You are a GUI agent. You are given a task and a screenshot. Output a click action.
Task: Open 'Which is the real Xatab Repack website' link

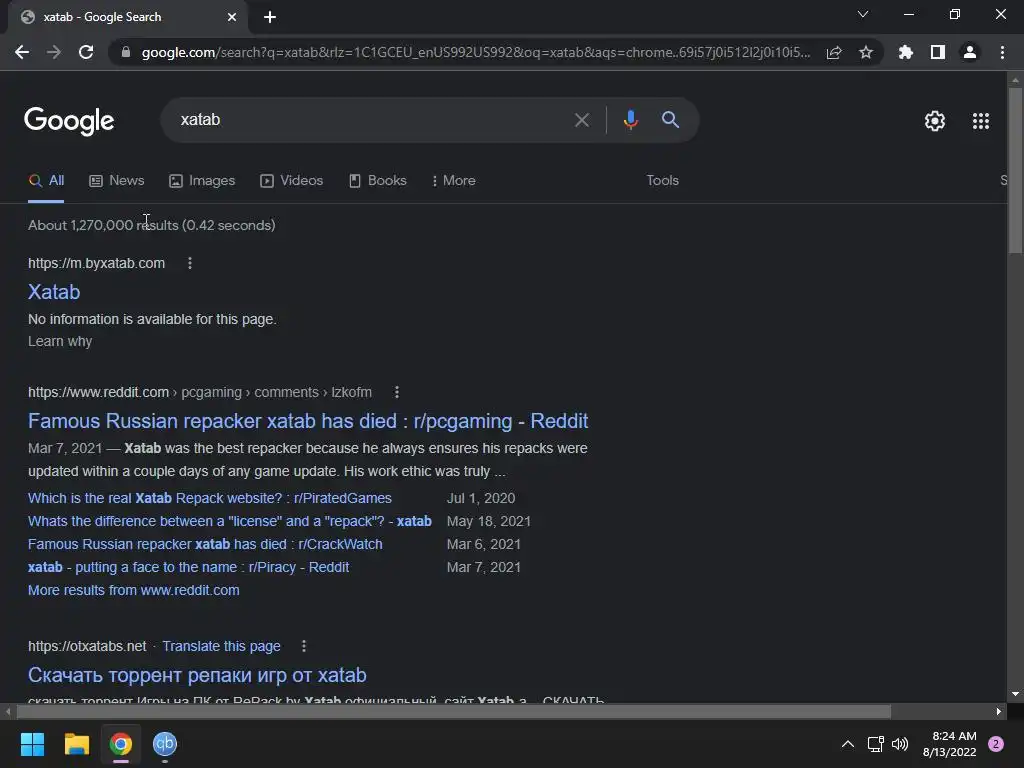coord(210,498)
